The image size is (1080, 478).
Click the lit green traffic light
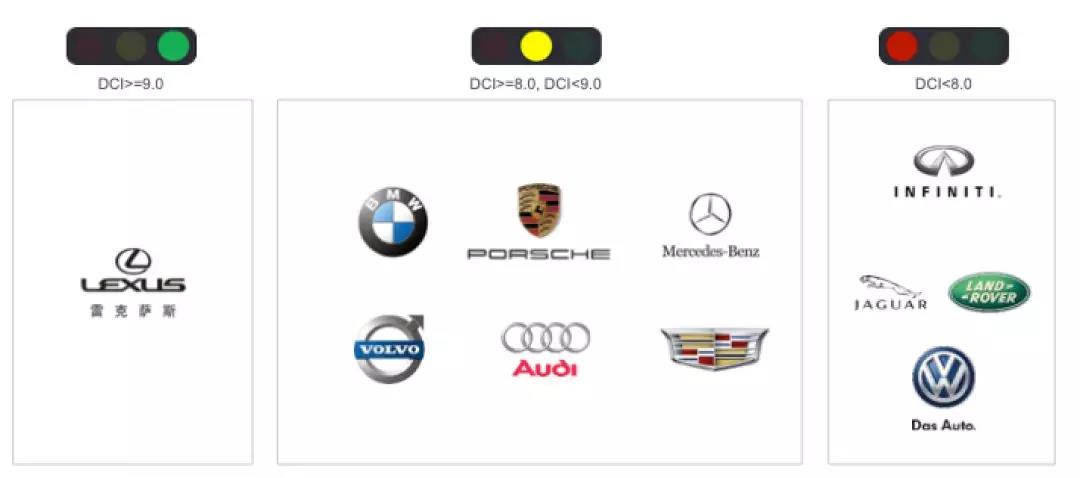173,46
